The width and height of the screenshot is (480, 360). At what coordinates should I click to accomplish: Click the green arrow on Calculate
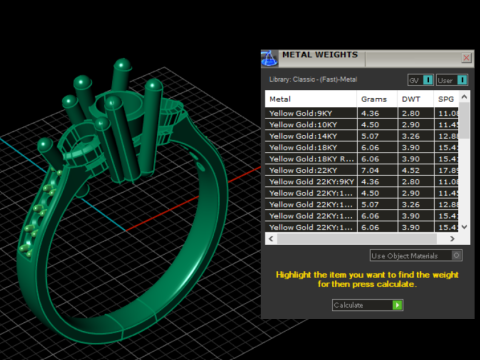pos(397,305)
